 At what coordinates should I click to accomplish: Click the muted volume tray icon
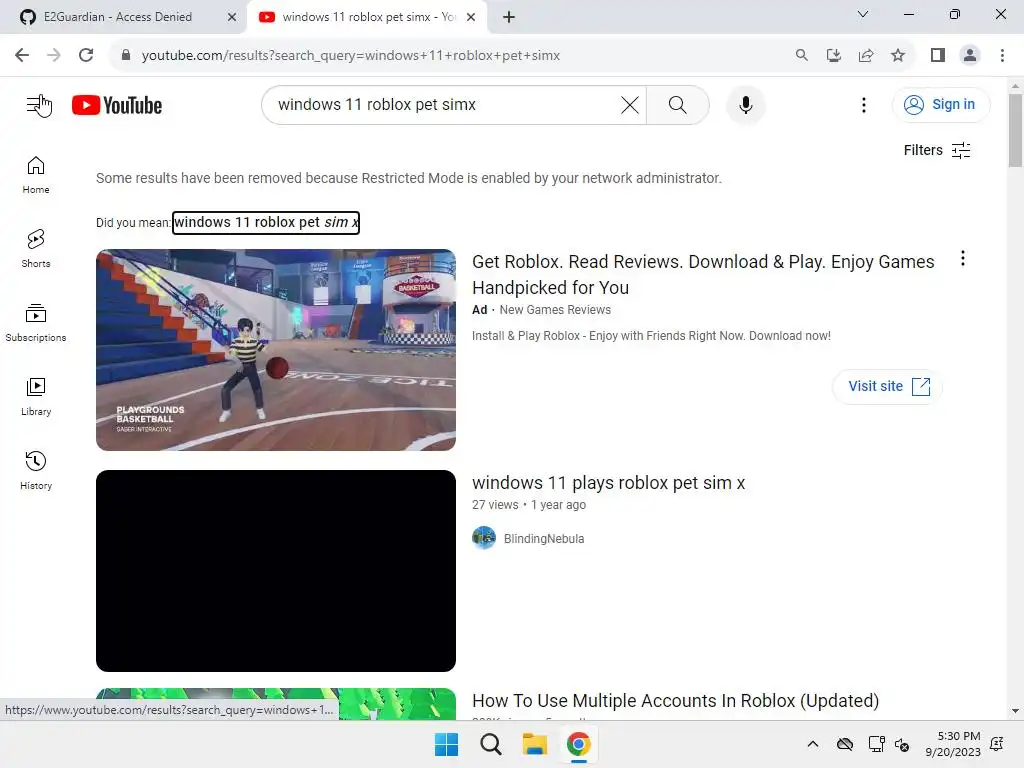click(902, 744)
